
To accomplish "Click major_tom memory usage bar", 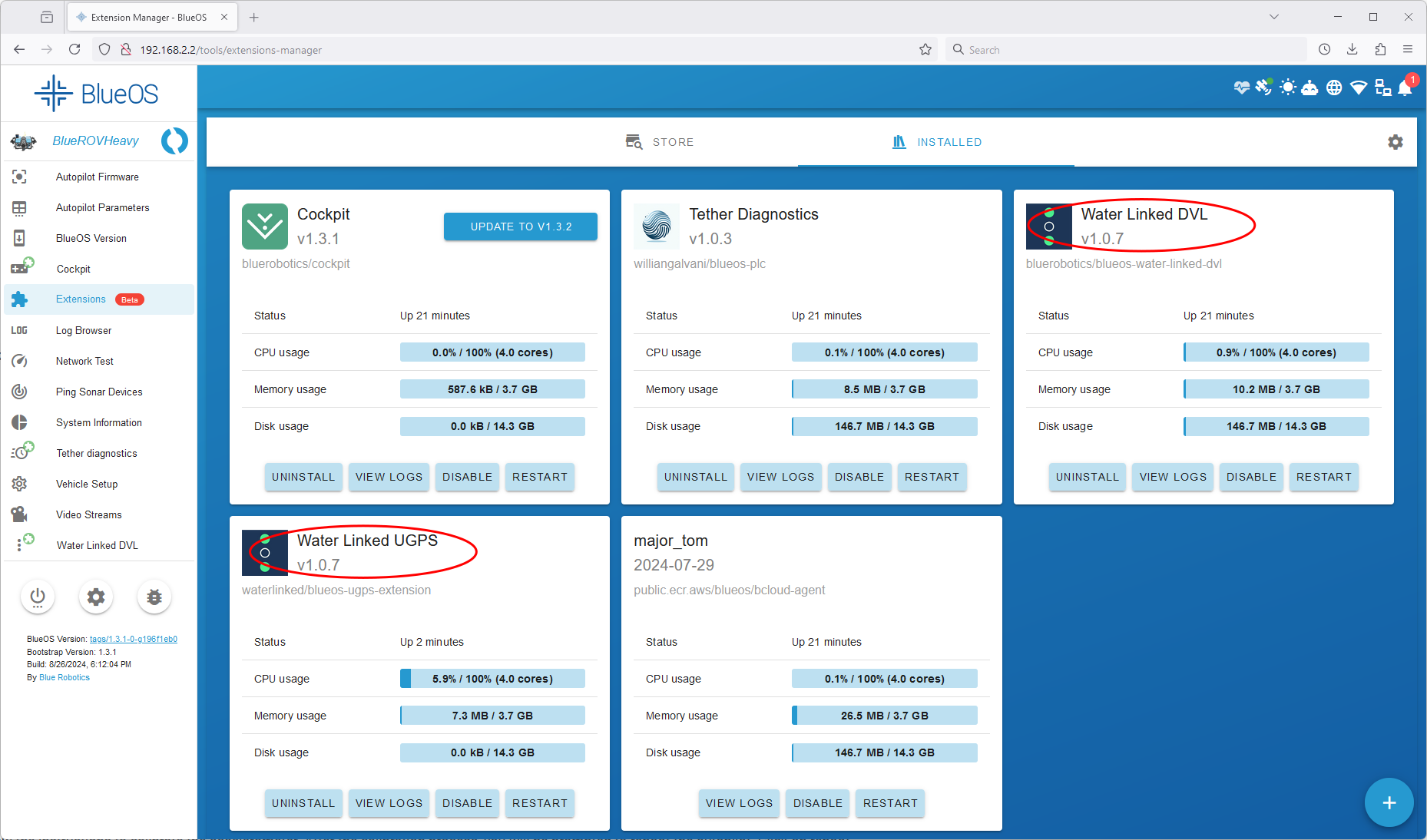I will coord(885,716).
